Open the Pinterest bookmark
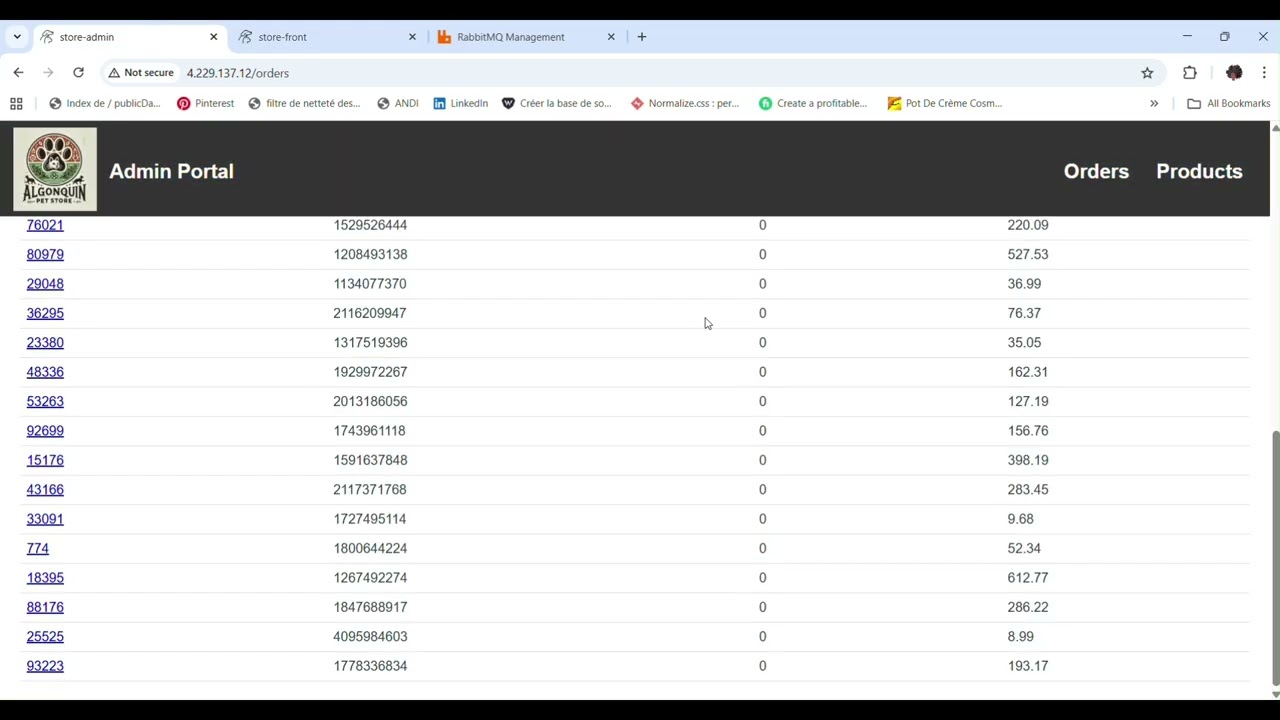Viewport: 1280px width, 720px height. 205,103
